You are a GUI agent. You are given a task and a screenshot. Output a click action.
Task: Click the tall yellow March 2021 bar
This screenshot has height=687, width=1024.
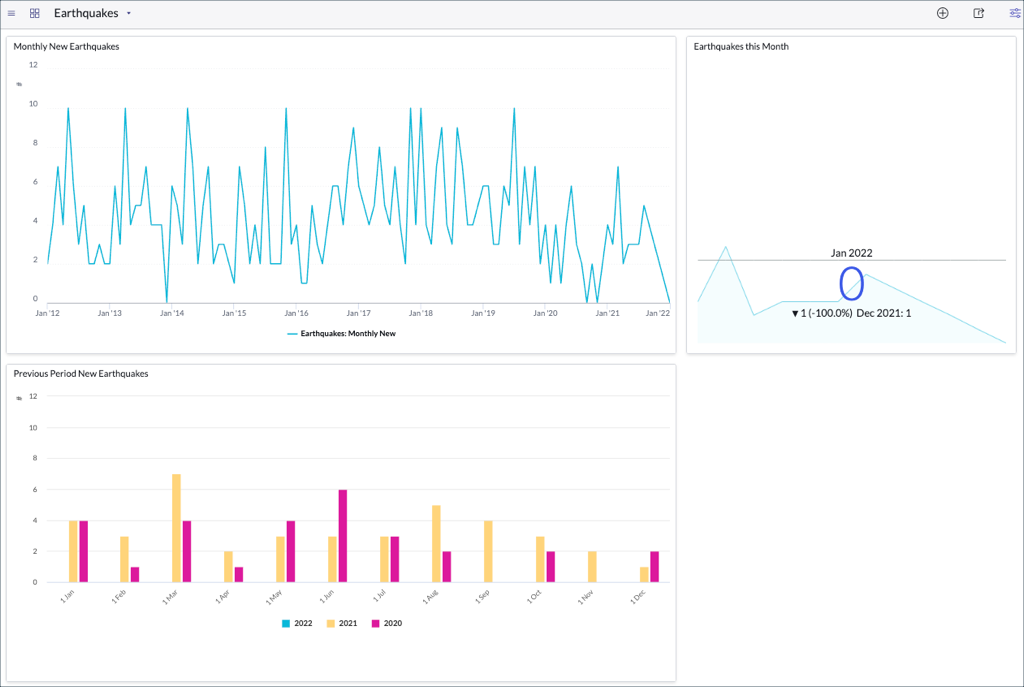pyautogui.click(x=175, y=528)
